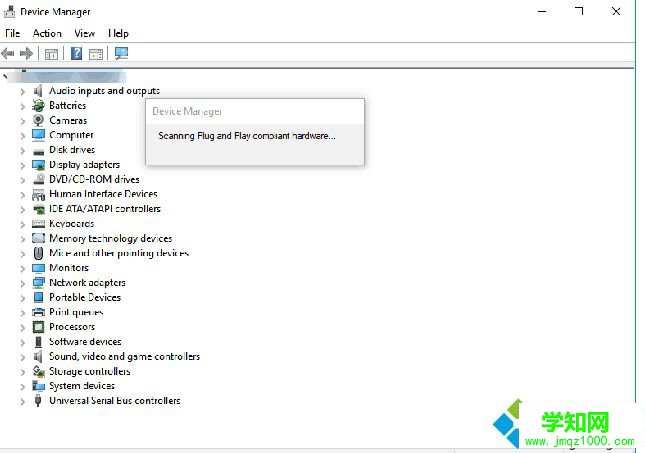Click the Forward arrow toolbar icon
Screen dimensions: 646x453
(x=26, y=53)
